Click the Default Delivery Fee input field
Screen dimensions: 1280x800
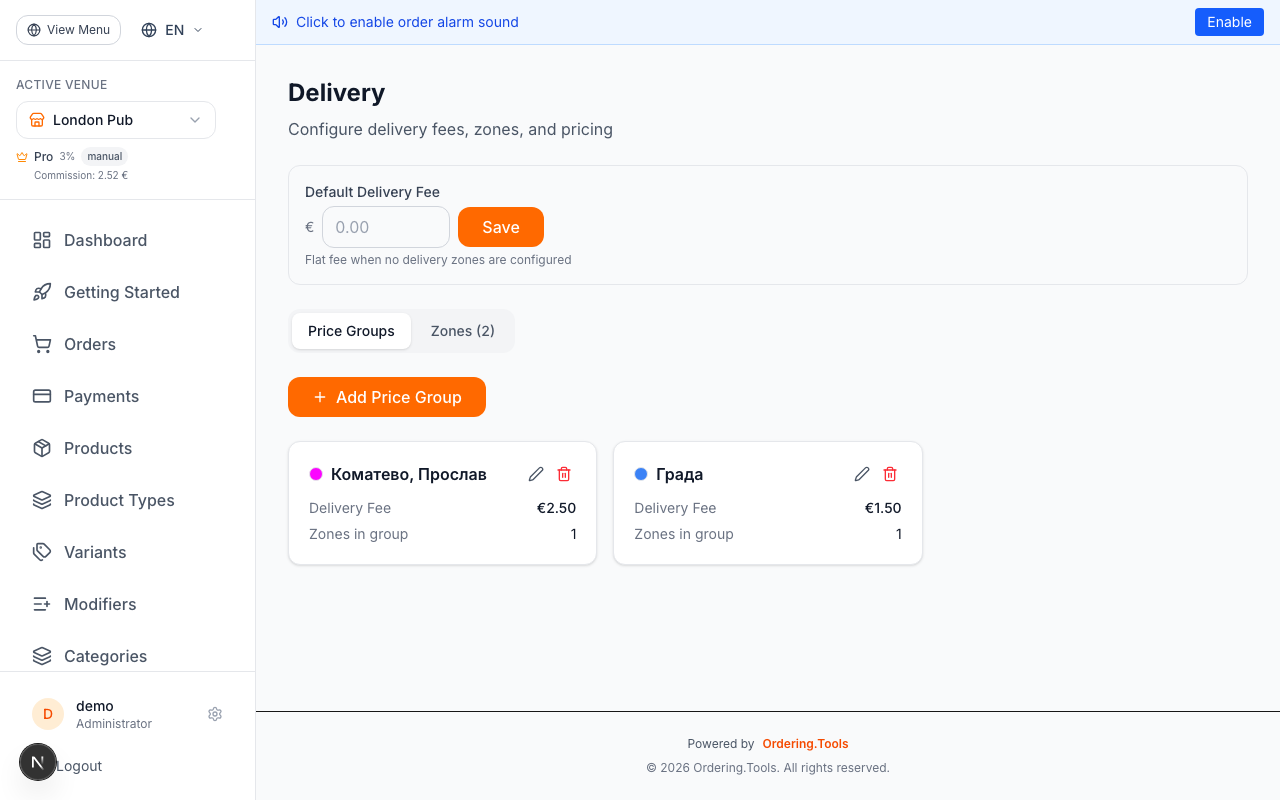[x=385, y=227]
